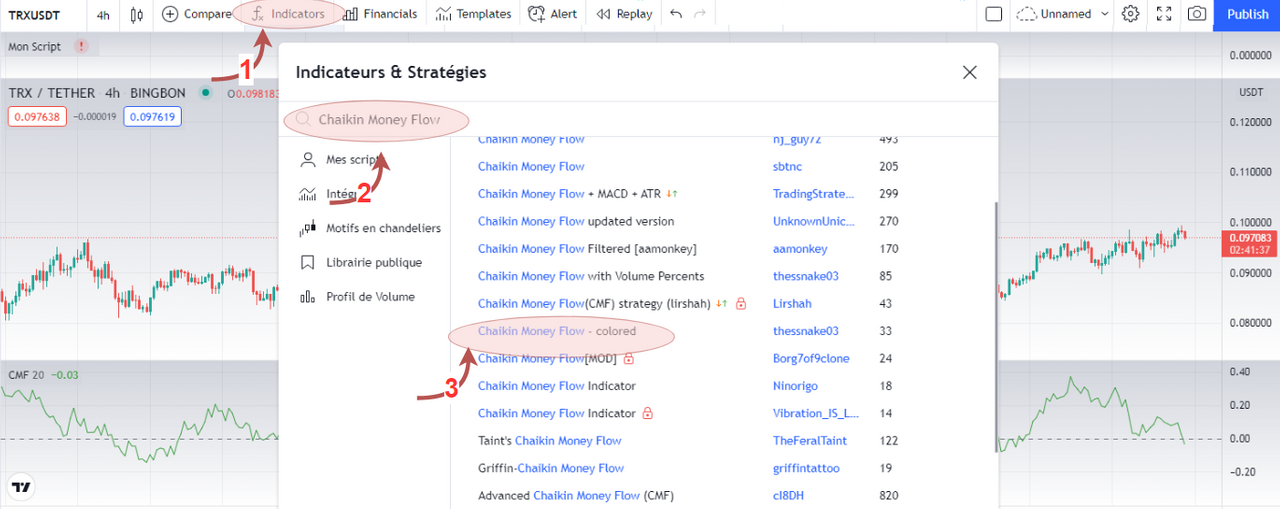
Task: Click the Mon Script error warning icon
Action: (81, 46)
